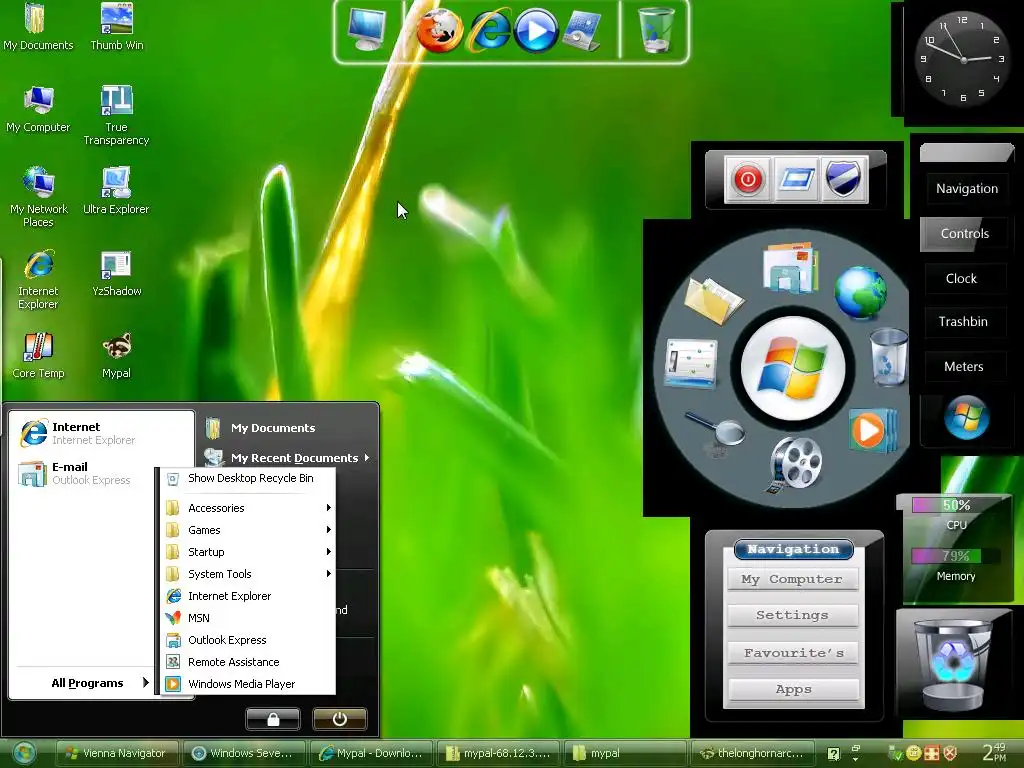Open the globe icon in the circular navigator

coord(861,292)
